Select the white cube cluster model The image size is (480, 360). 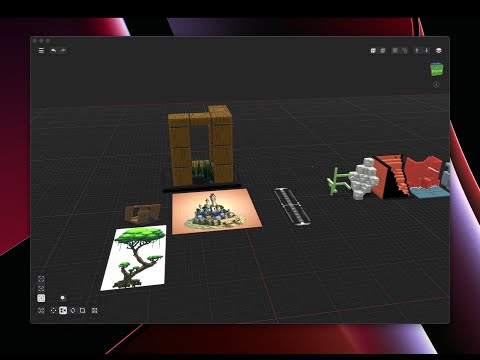pyautogui.click(x=364, y=179)
